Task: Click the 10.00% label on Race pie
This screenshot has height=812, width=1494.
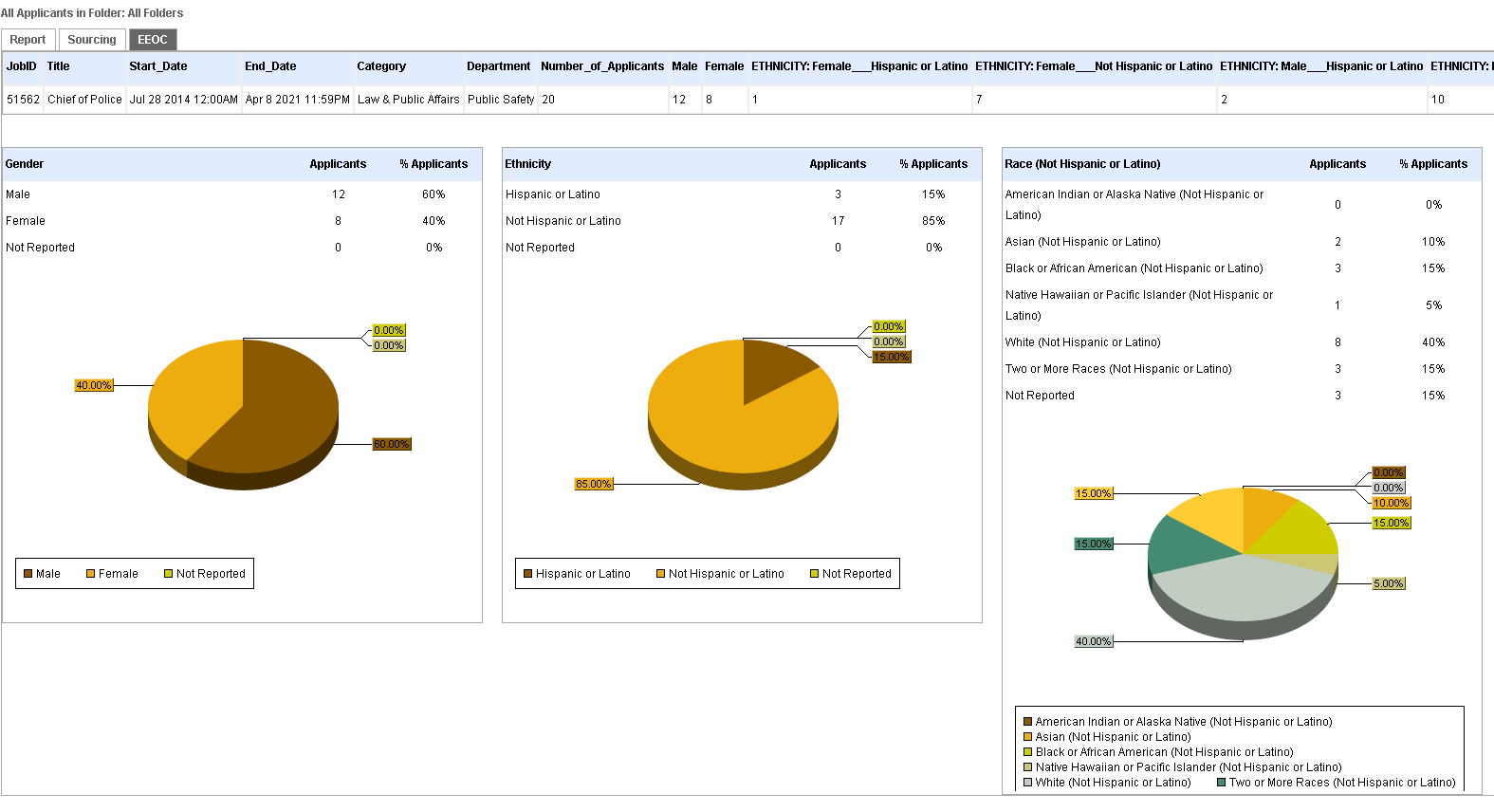Action: 1392,503
